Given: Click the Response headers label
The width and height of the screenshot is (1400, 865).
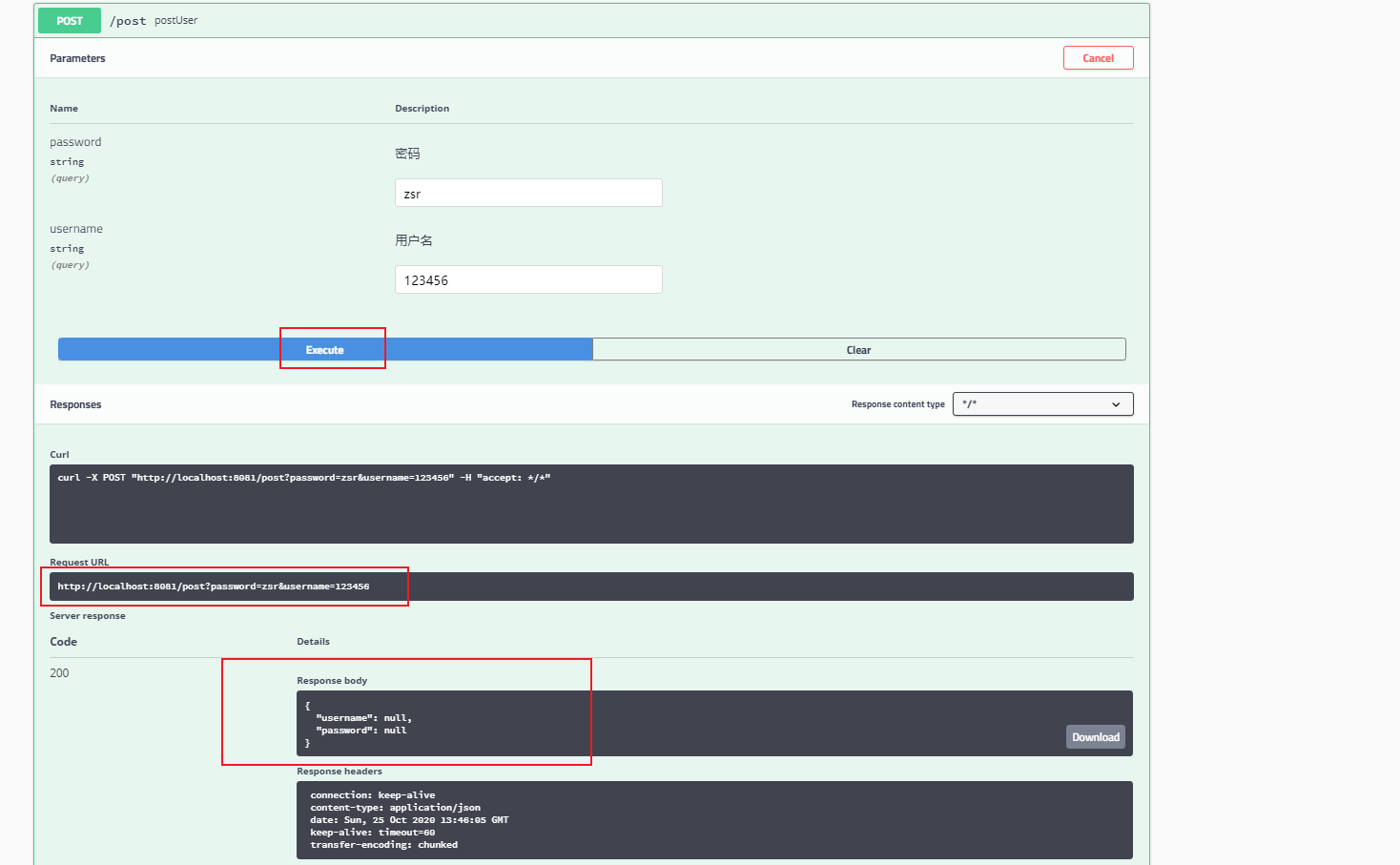Looking at the screenshot, I should [x=340, y=772].
